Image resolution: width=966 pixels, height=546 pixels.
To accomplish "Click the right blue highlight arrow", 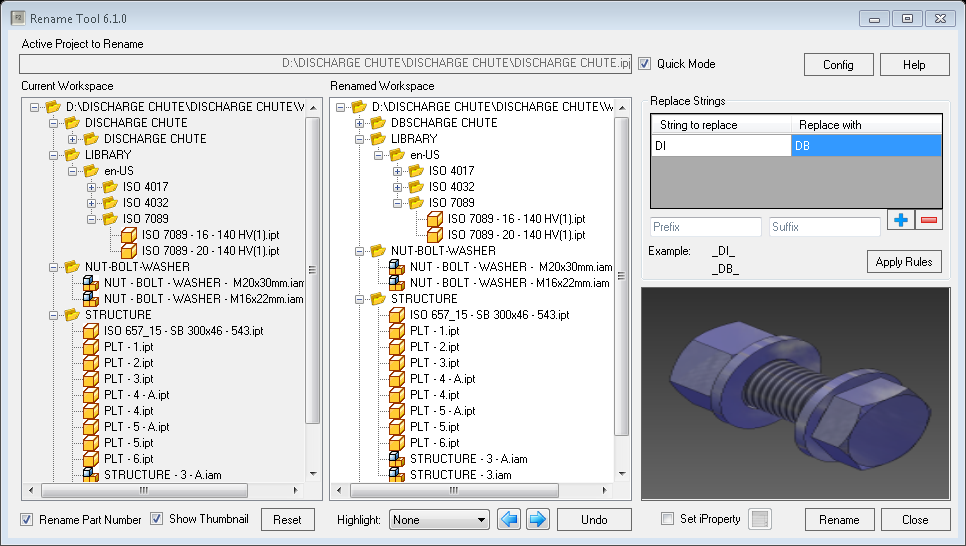I will pos(537,519).
